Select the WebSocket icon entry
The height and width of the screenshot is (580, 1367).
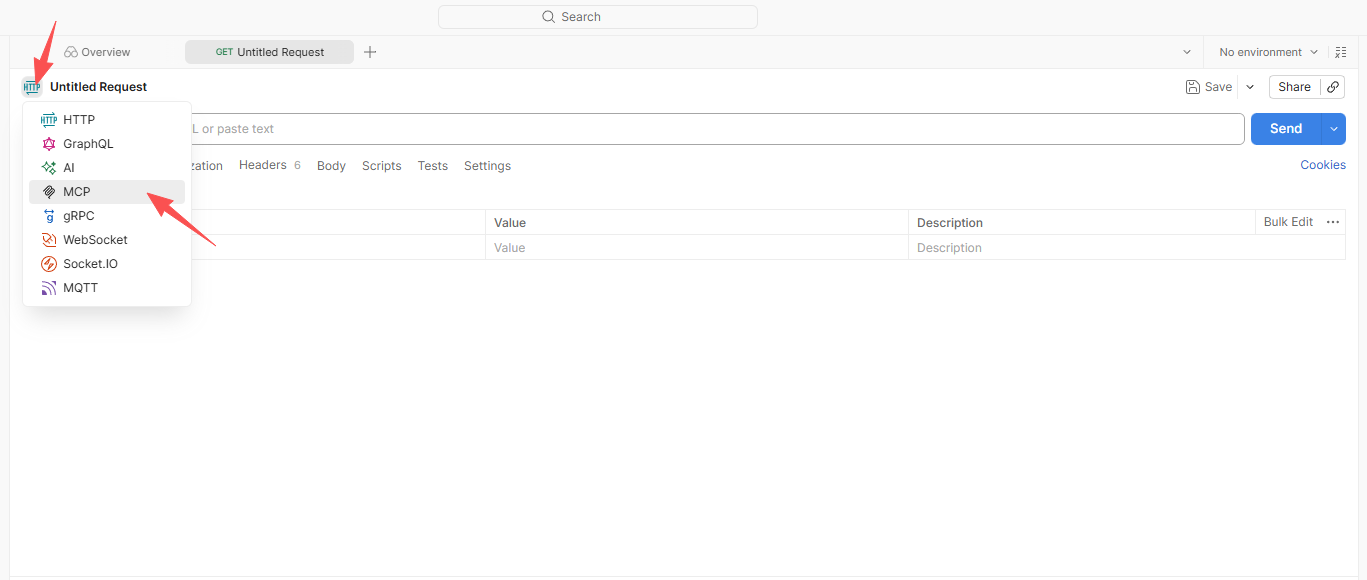pos(49,240)
